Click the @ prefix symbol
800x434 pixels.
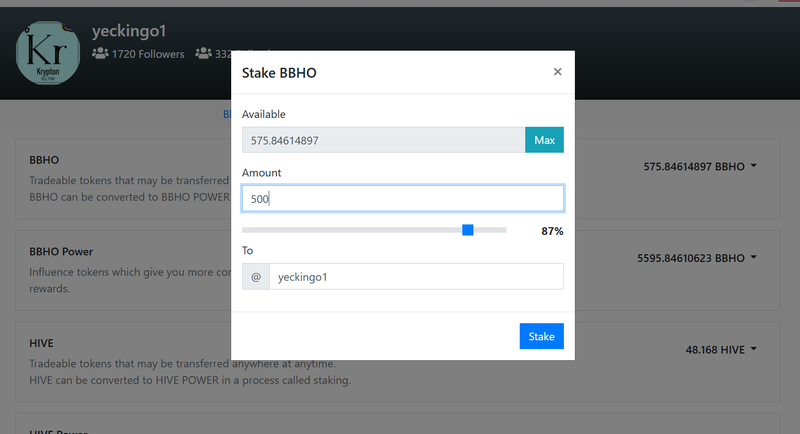click(256, 276)
